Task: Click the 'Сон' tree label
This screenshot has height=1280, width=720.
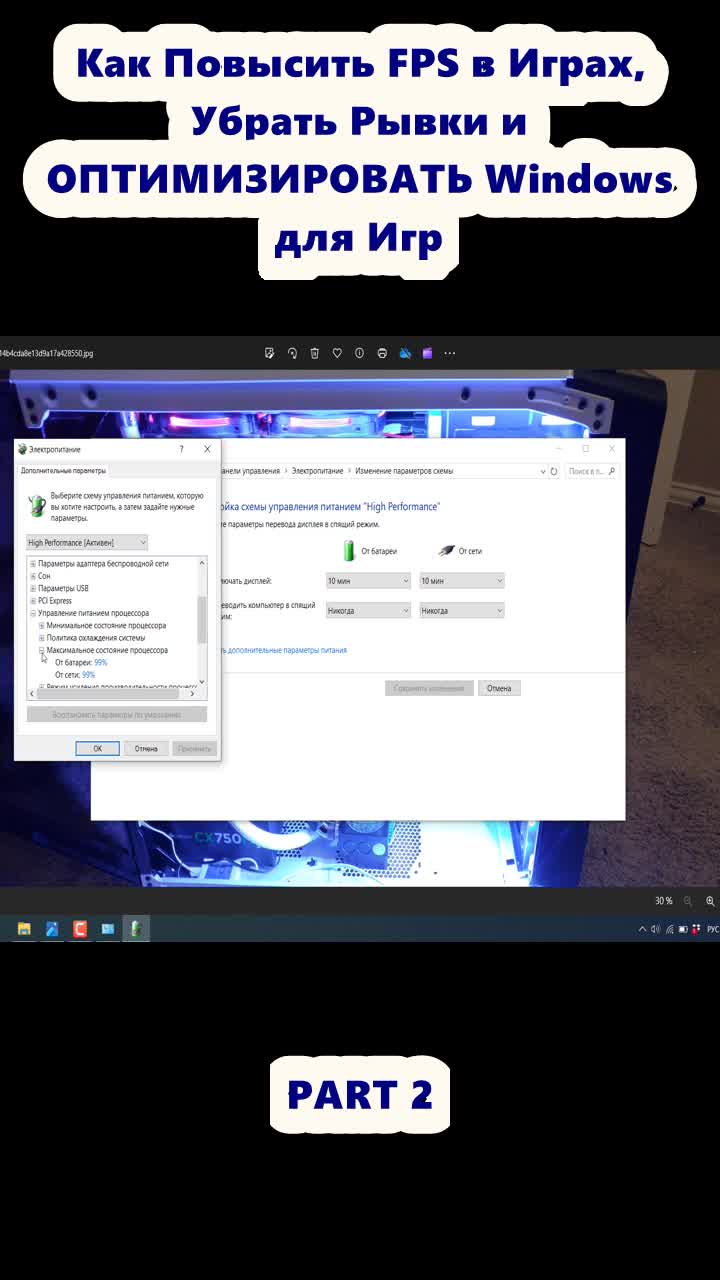Action: (44, 576)
